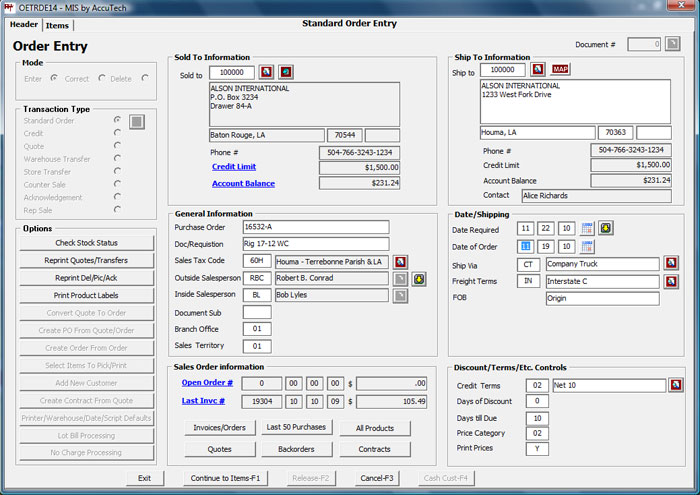This screenshot has height=495, width=700.
Task: Click the Account Balance link in Sold To
Action: click(x=242, y=183)
